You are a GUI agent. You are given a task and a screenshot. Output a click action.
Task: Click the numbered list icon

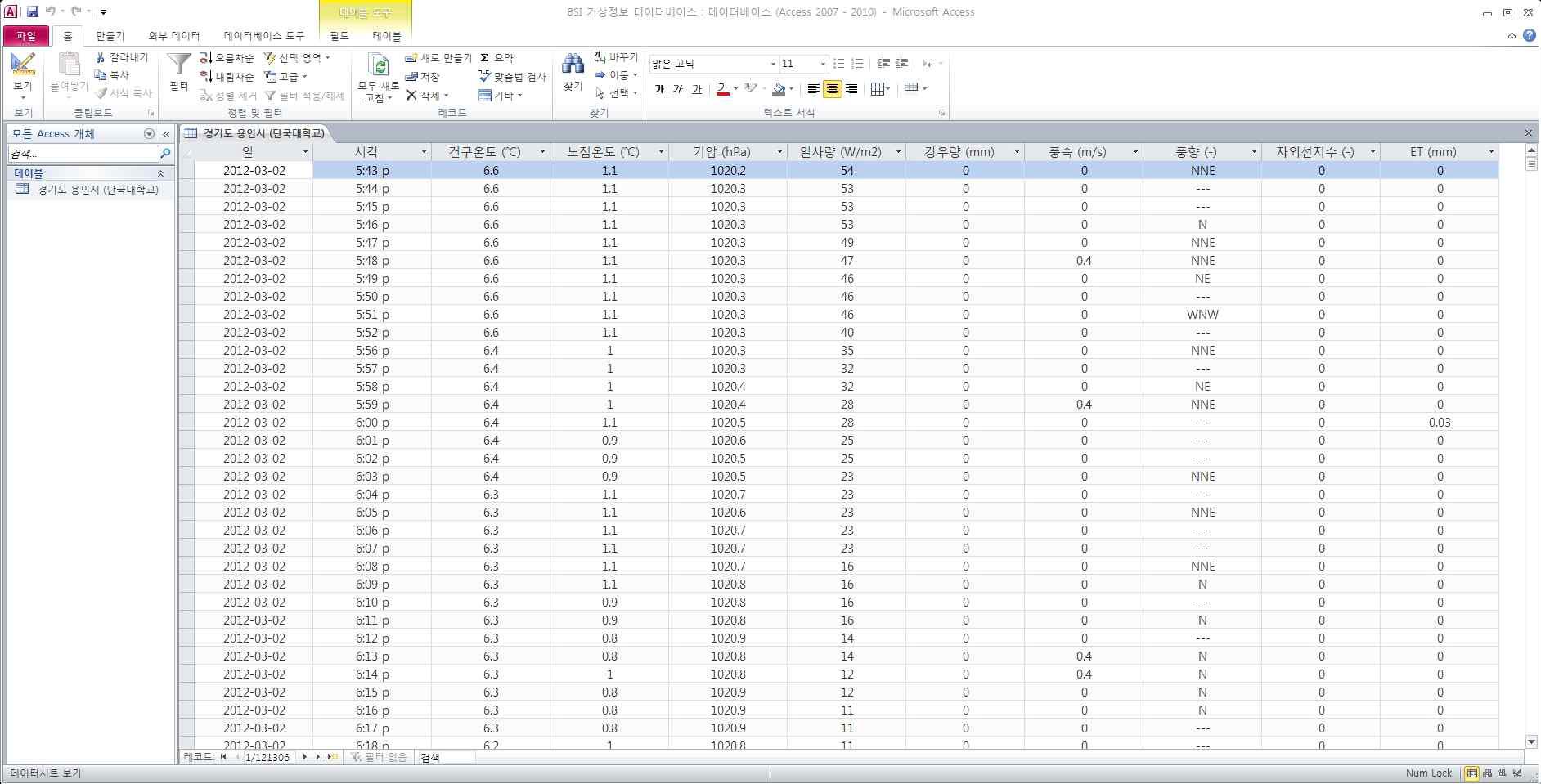pyautogui.click(x=857, y=64)
